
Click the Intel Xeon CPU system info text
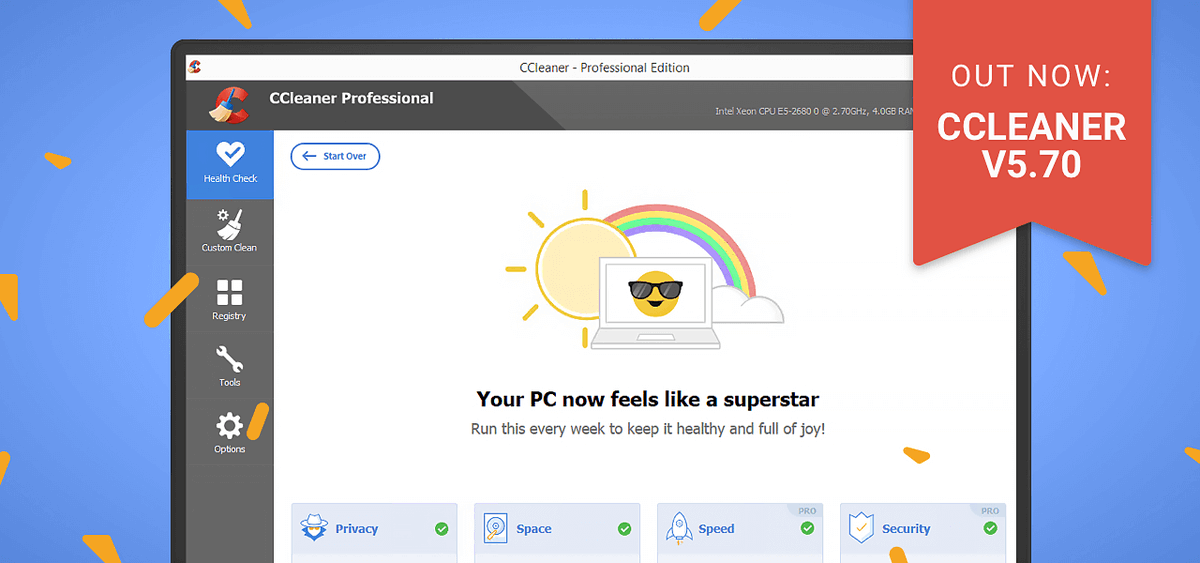pyautogui.click(x=815, y=111)
